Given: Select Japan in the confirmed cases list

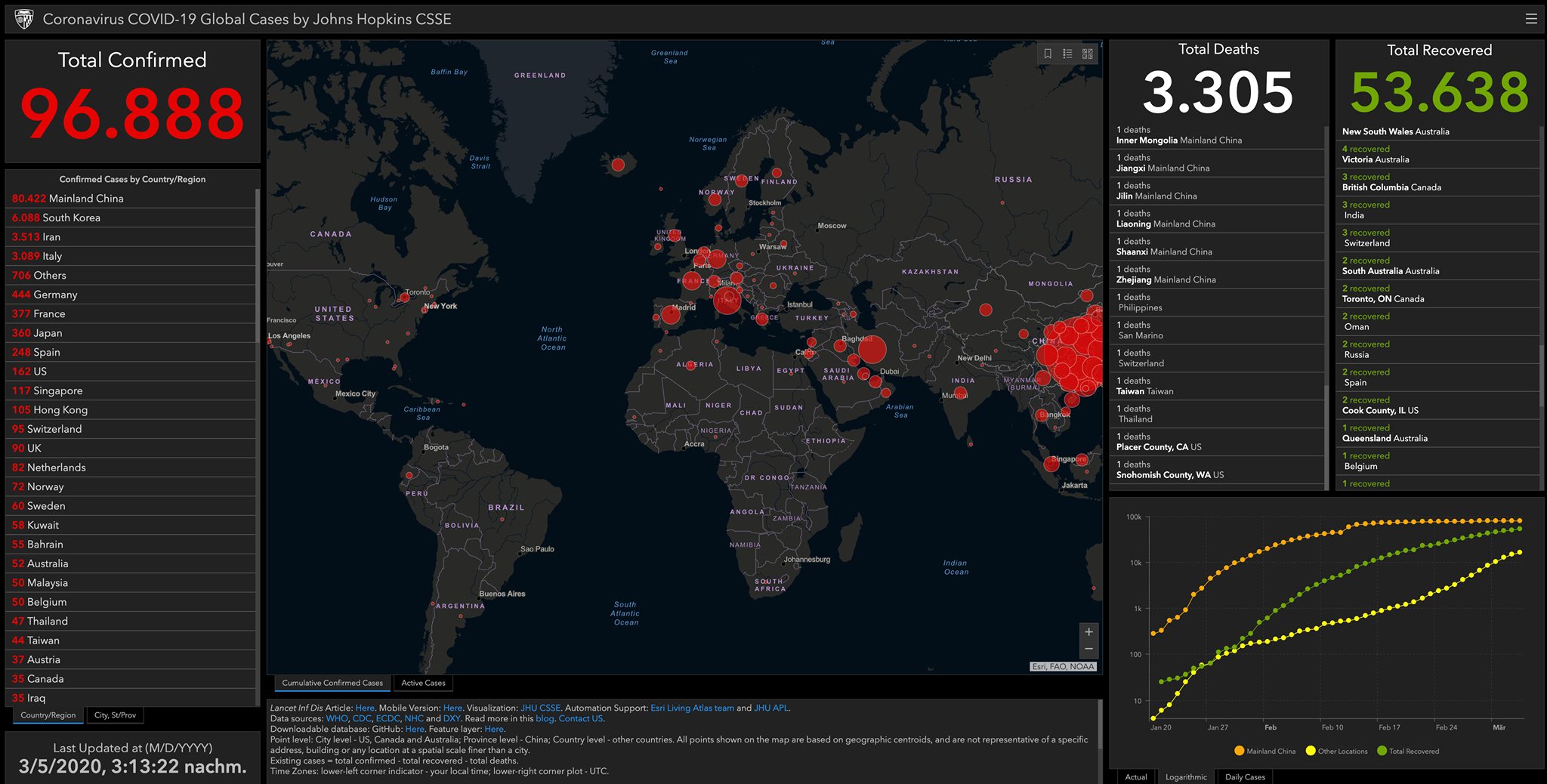Looking at the screenshot, I should [x=131, y=333].
